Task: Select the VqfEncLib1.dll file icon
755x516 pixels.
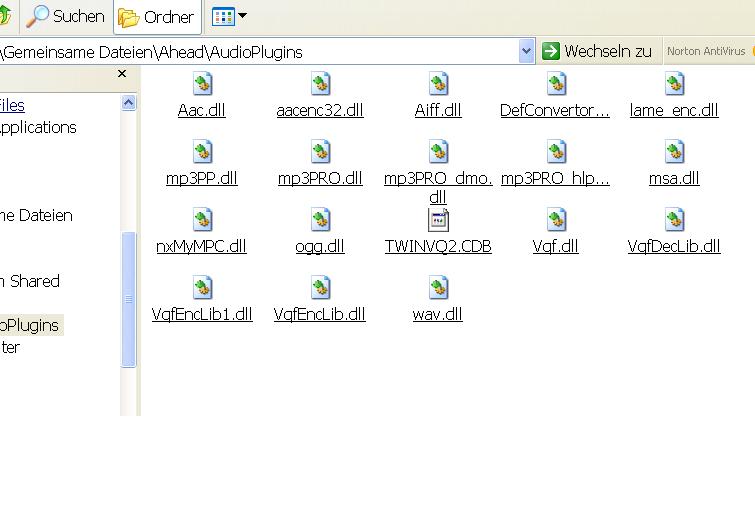Action: 202,287
